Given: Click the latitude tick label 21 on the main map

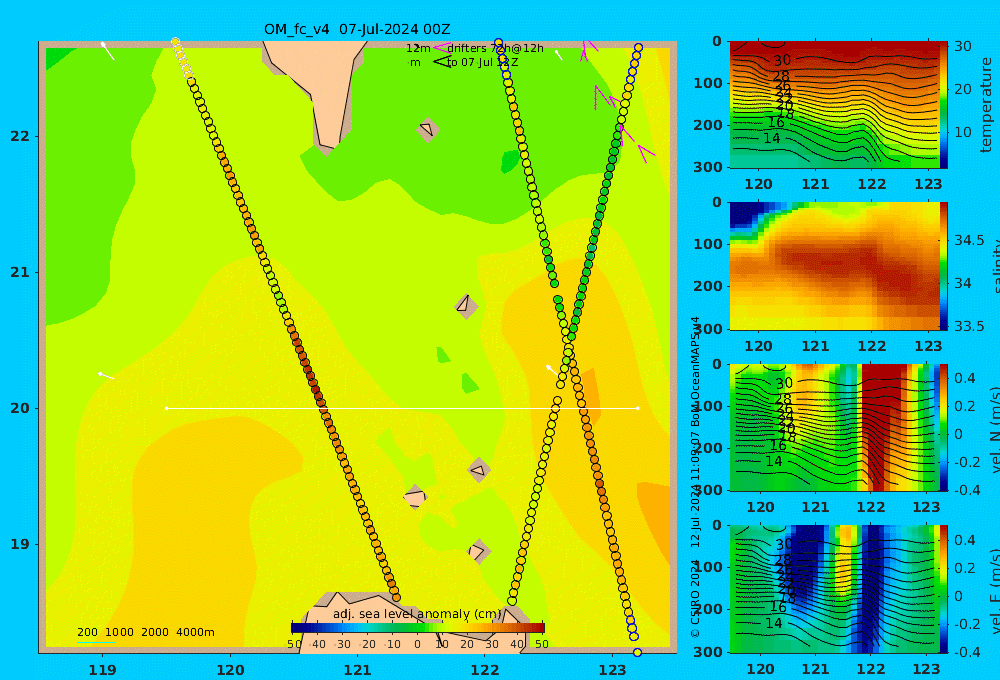Looking at the screenshot, I should tap(20, 272).
